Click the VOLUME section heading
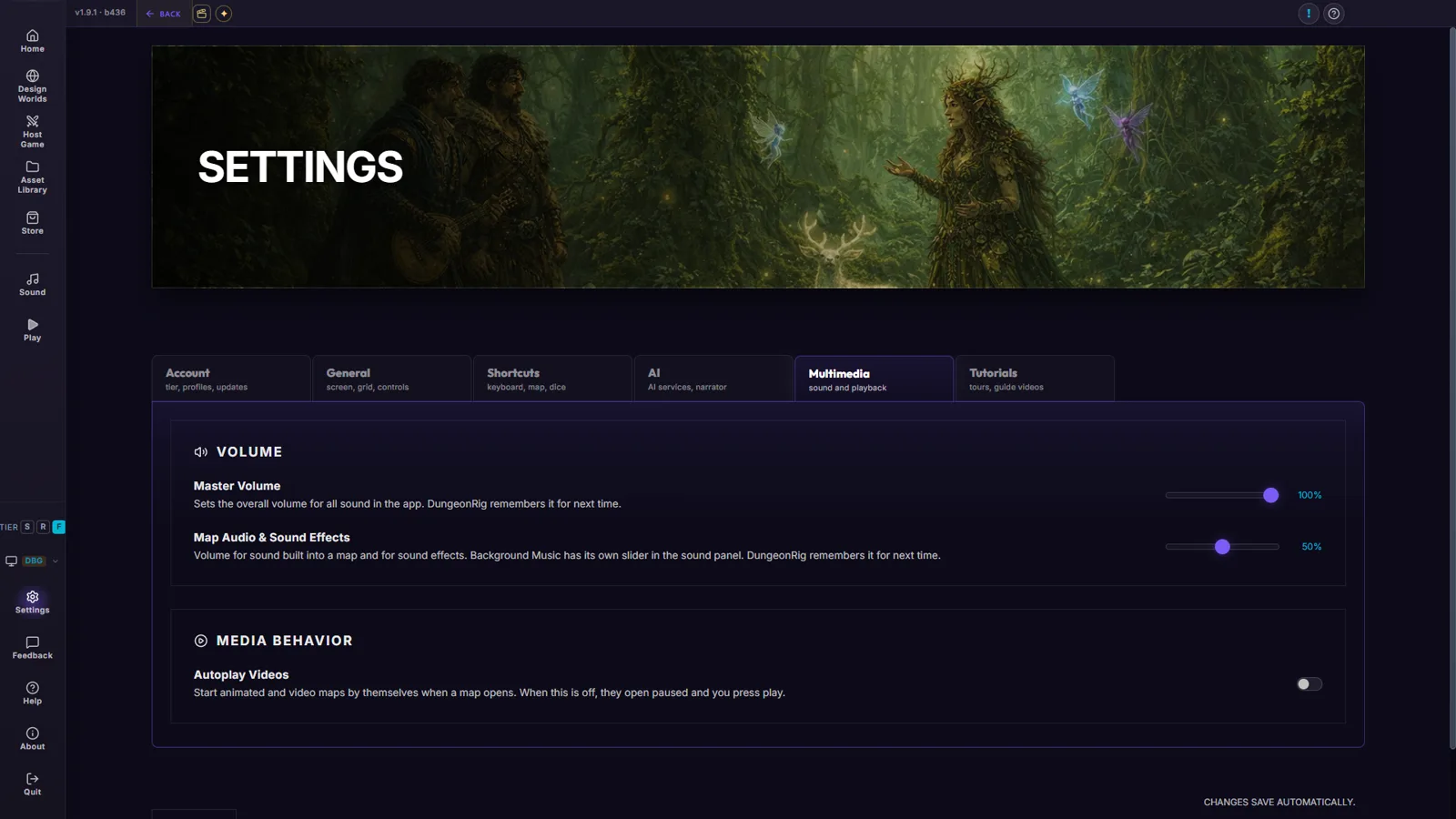The width and height of the screenshot is (1456, 819). coord(249,452)
